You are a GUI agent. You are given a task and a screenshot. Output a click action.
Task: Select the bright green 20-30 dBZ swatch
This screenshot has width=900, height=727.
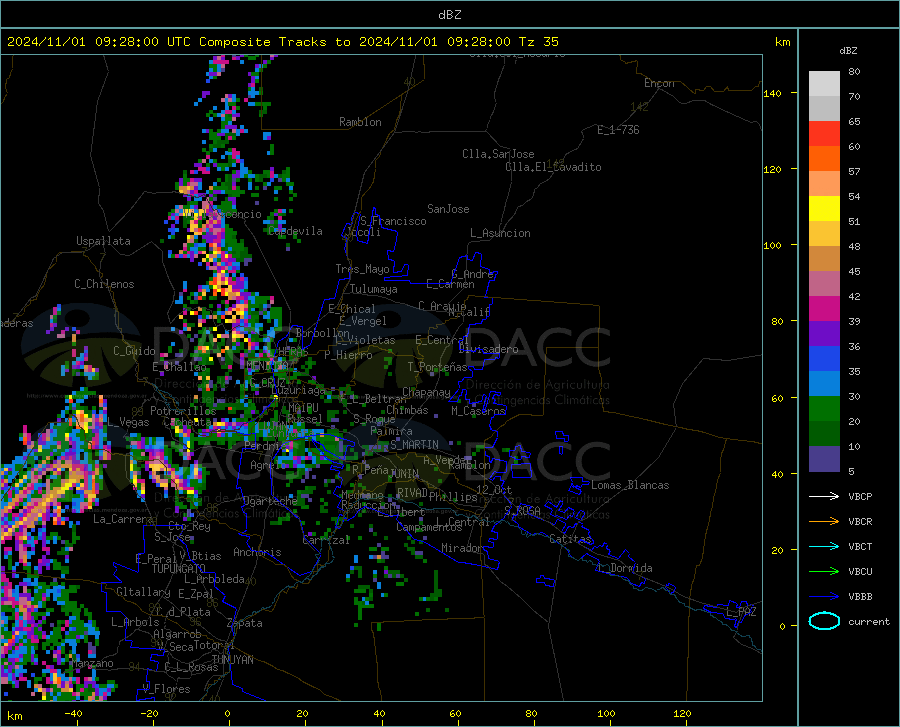824,409
